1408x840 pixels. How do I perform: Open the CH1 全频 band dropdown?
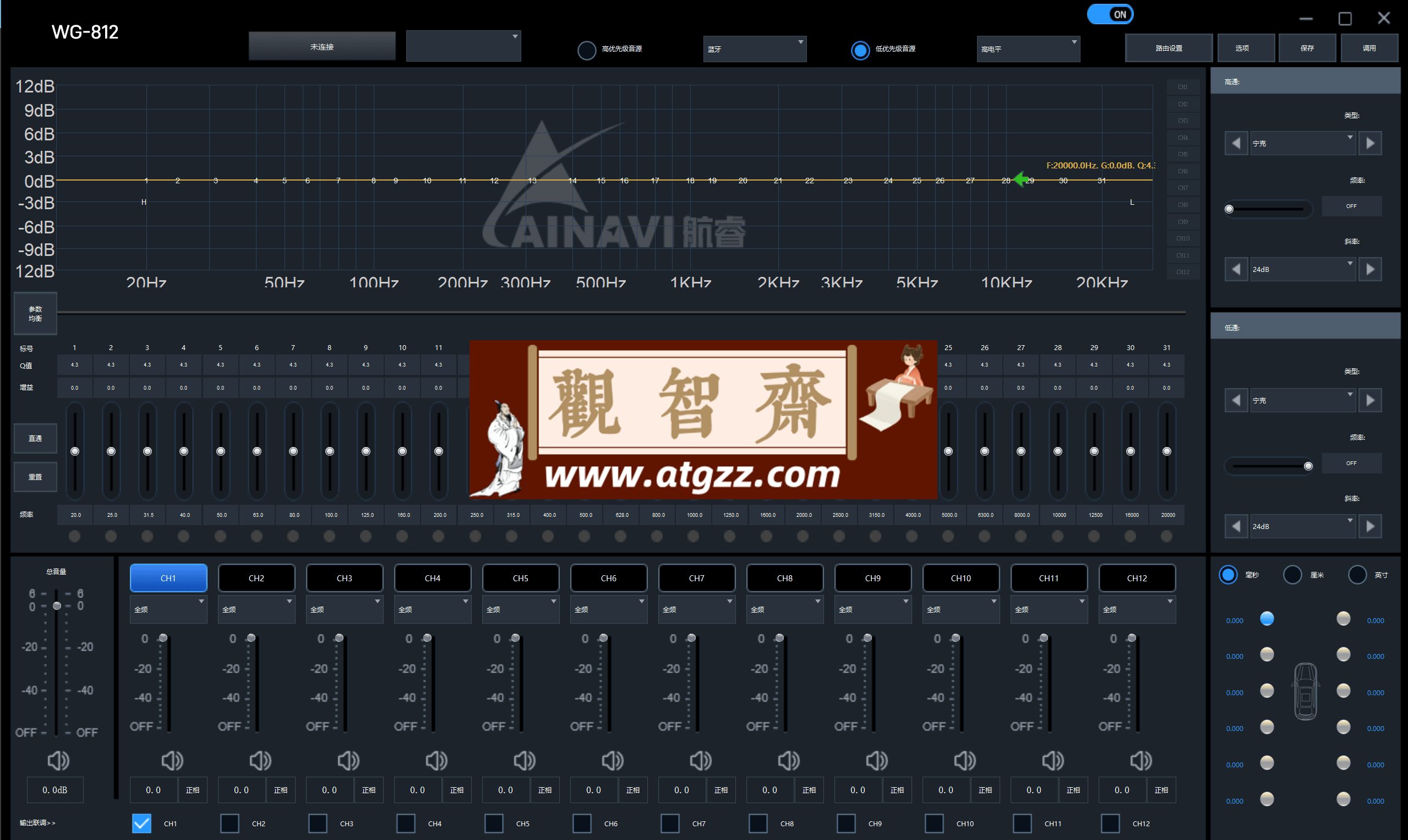(x=168, y=609)
